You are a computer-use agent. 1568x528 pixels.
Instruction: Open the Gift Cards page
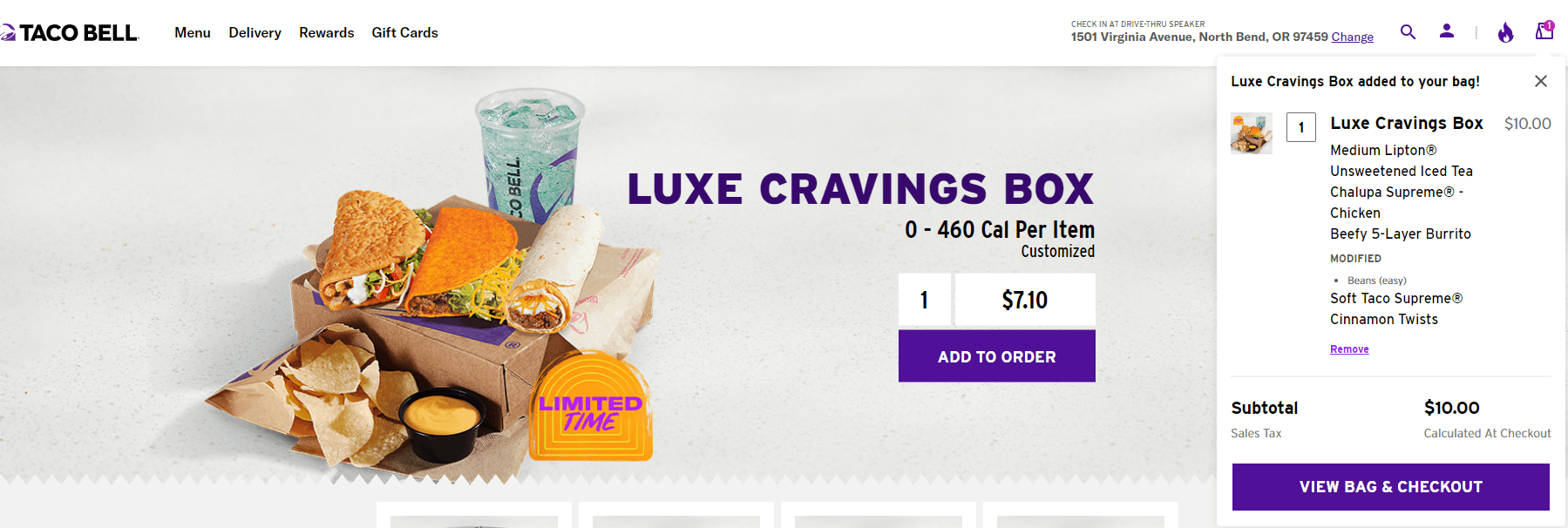pyautogui.click(x=404, y=32)
